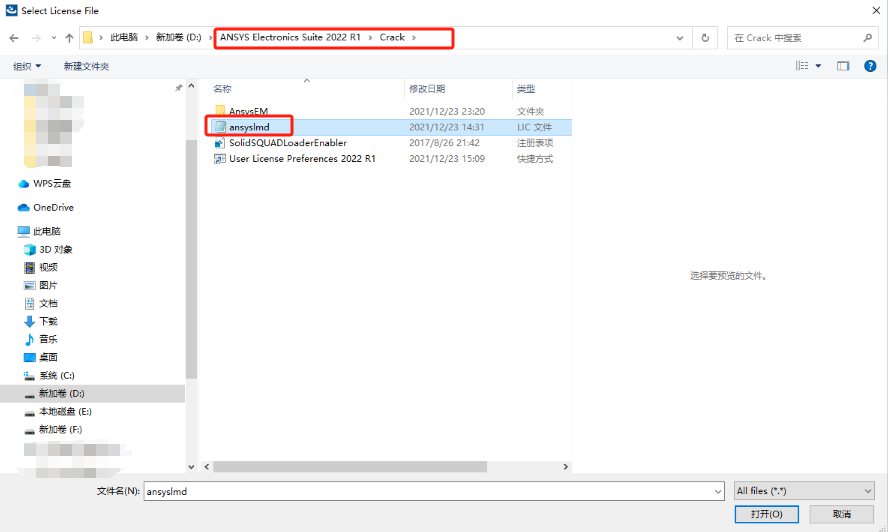
Task: Open 视频 folder in sidebar
Action: point(48,267)
